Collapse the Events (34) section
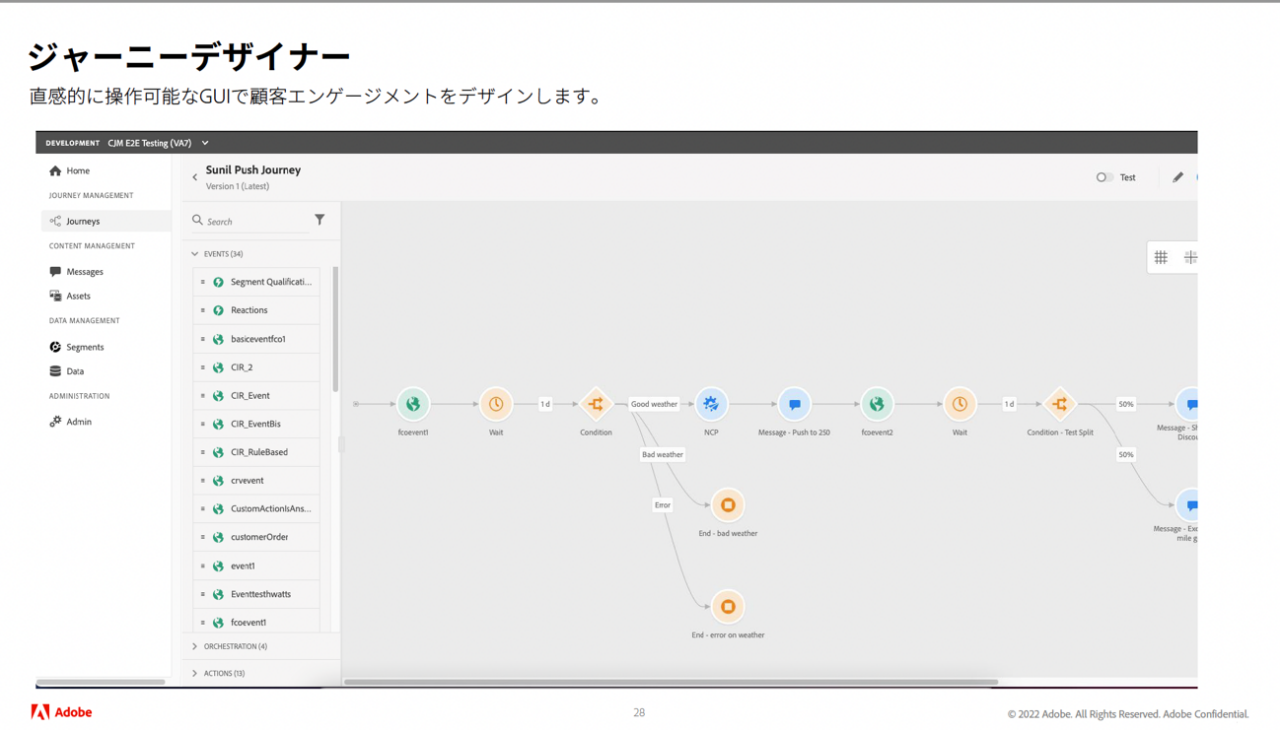The image size is (1280, 730). [x=195, y=254]
